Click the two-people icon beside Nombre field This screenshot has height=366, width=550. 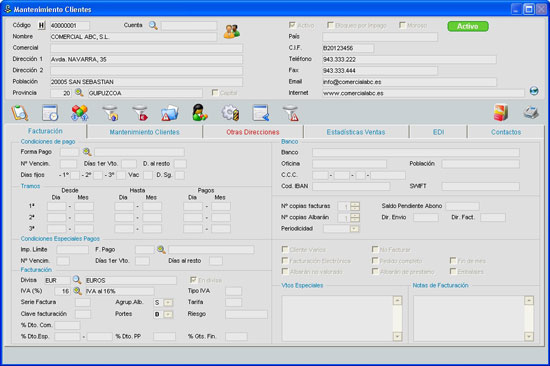232,32
